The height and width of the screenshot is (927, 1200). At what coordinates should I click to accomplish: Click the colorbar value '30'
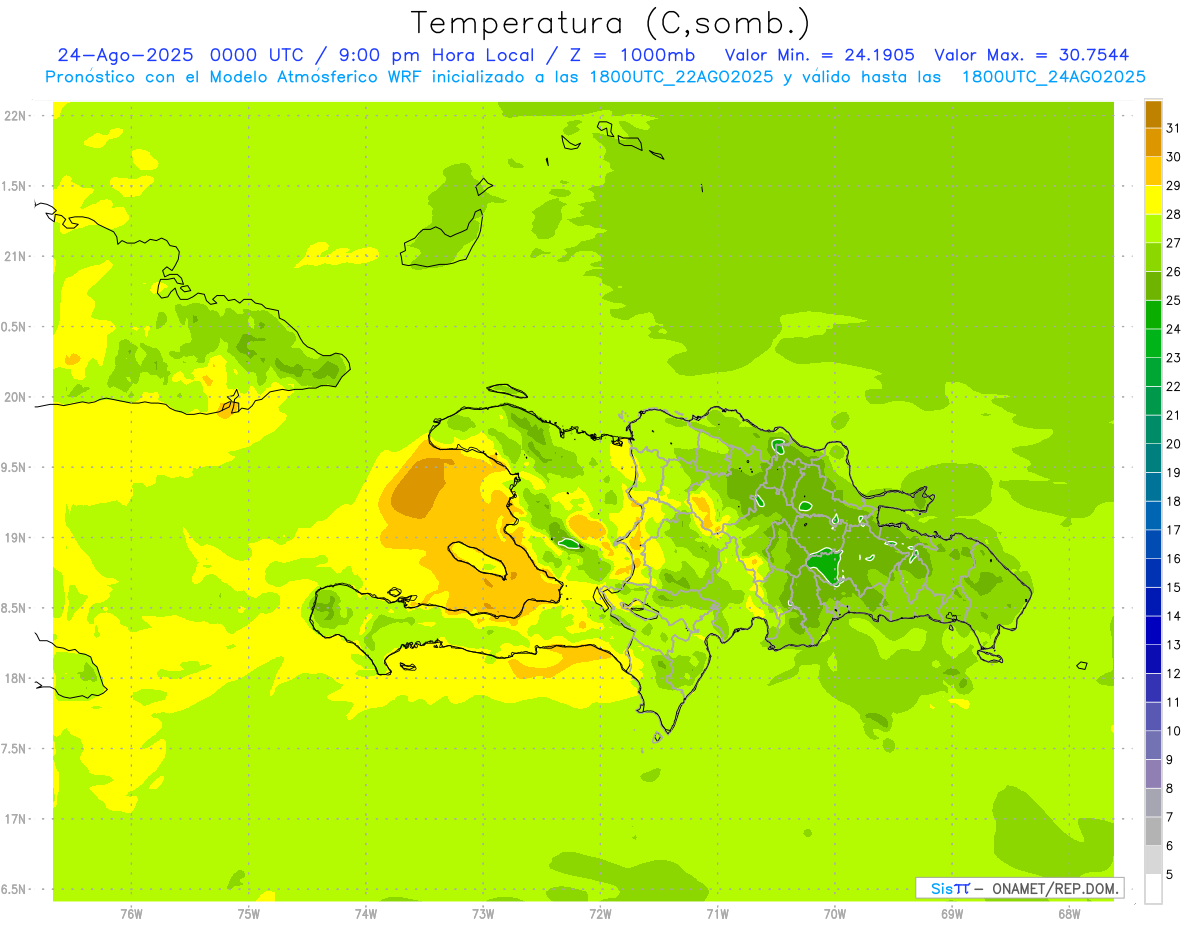[1174, 157]
